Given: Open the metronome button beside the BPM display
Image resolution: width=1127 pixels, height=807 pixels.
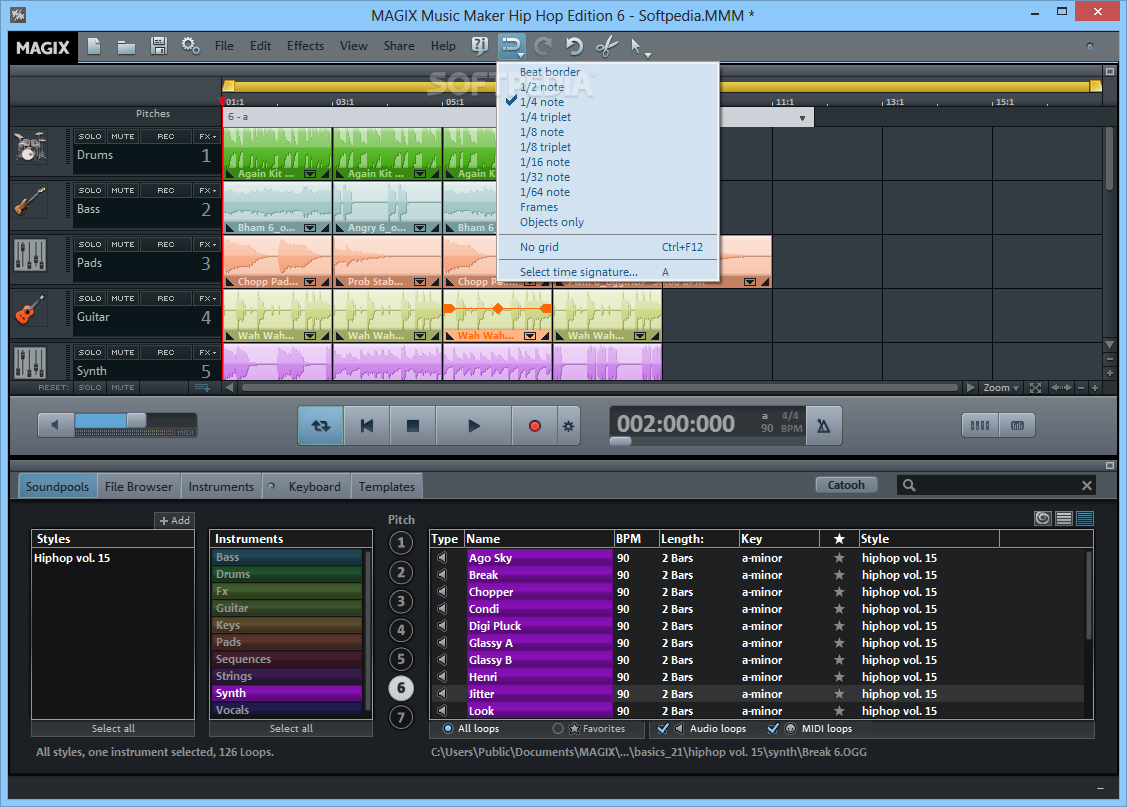Looking at the screenshot, I should (824, 426).
